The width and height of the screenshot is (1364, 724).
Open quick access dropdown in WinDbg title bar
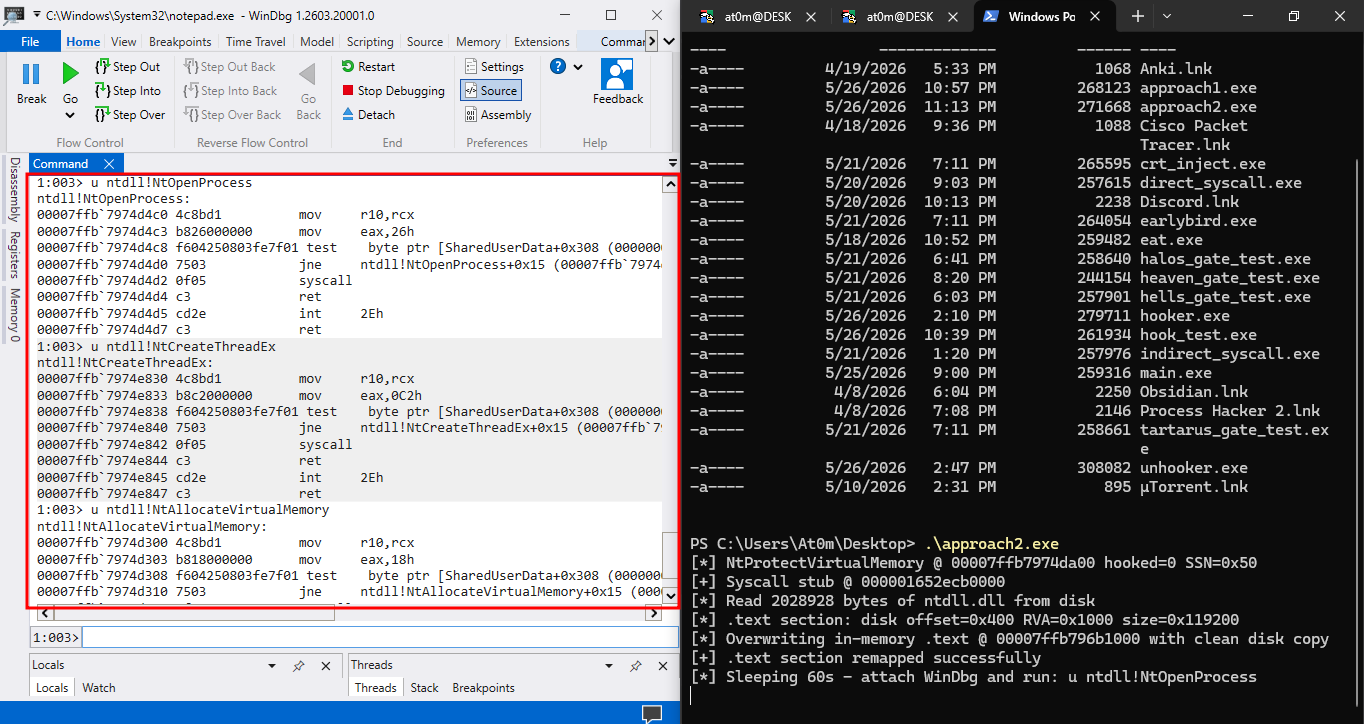click(x=37, y=16)
